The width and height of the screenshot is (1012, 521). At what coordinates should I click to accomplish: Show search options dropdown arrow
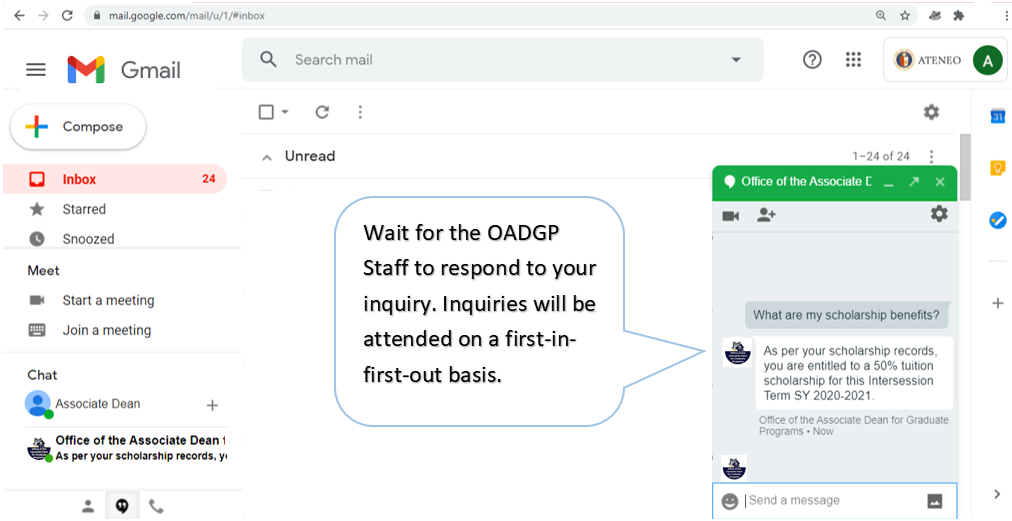pos(735,60)
